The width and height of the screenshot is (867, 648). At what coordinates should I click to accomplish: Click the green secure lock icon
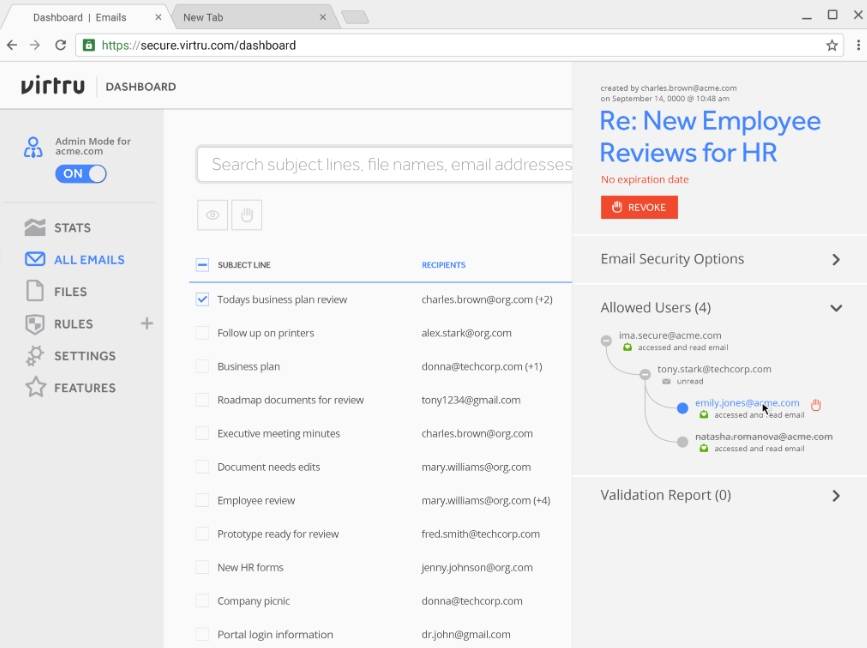tap(88, 45)
